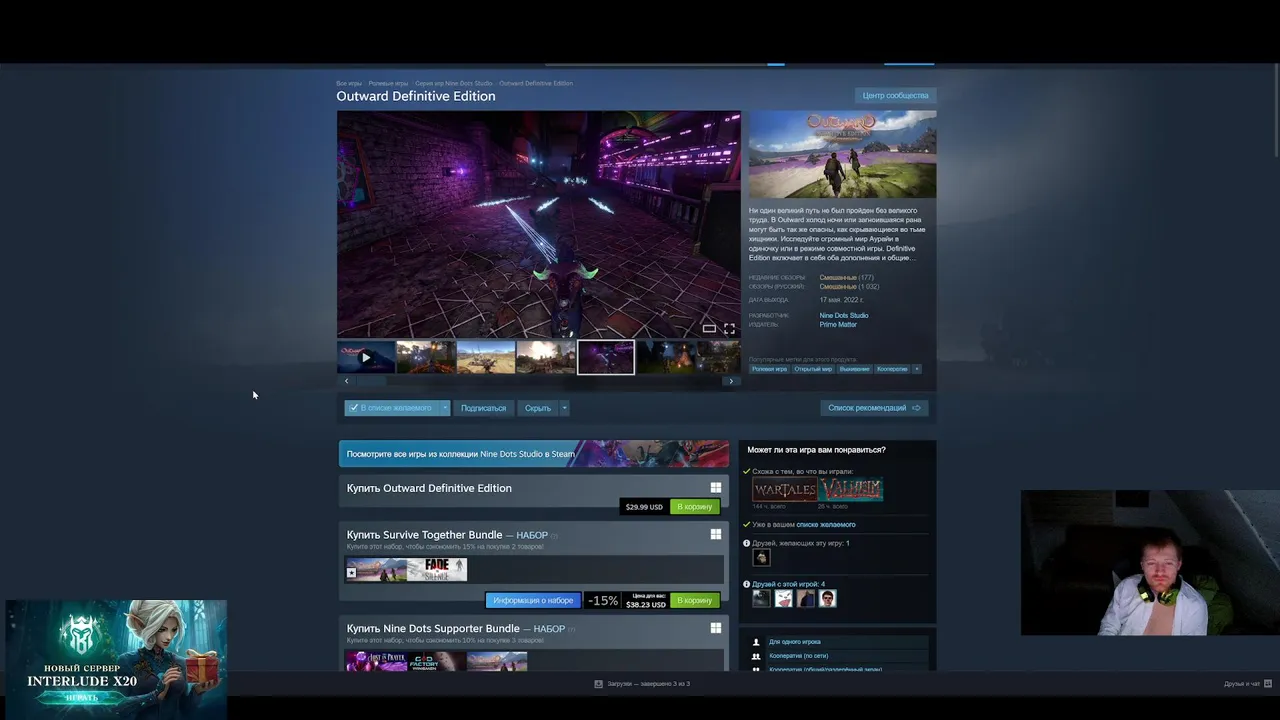1280x720 pixels.
Task: Open recent reviews 'Смешанные (177)'
Action: click(846, 278)
